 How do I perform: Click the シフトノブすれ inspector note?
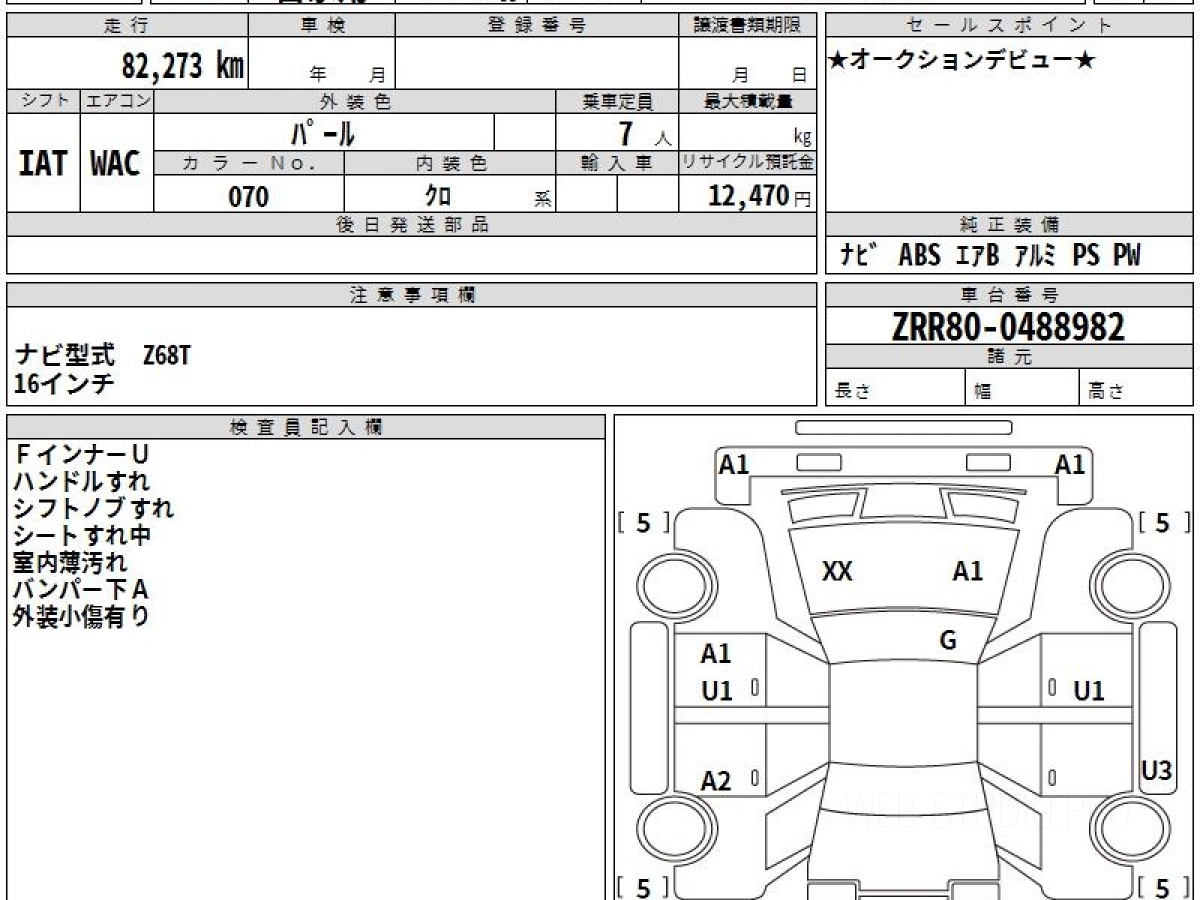click(94, 509)
